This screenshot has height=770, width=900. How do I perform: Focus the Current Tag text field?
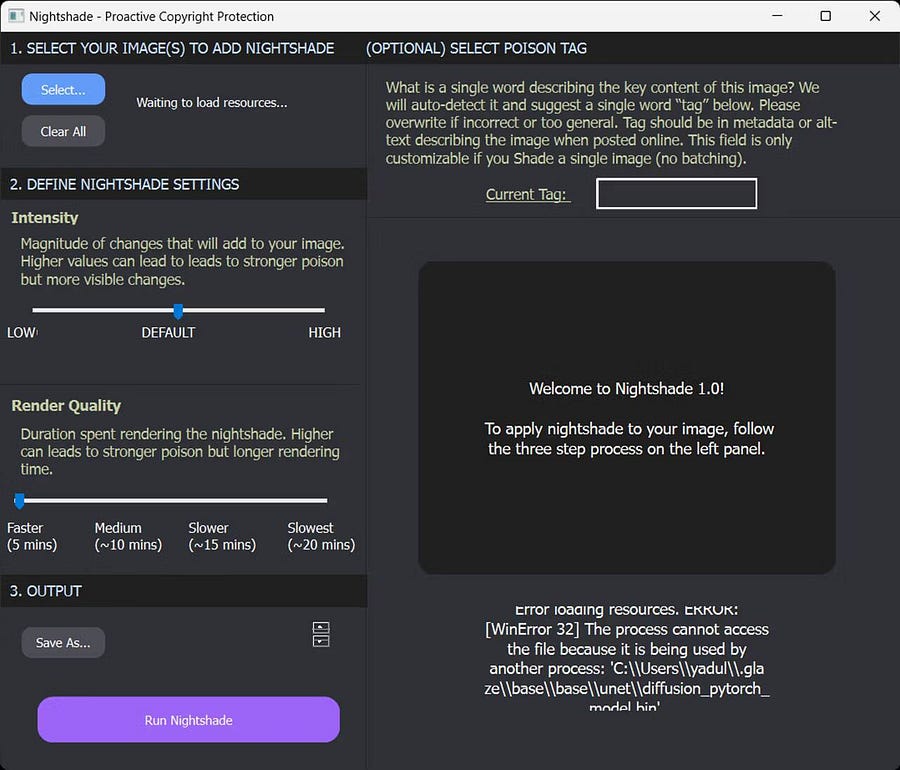click(676, 194)
